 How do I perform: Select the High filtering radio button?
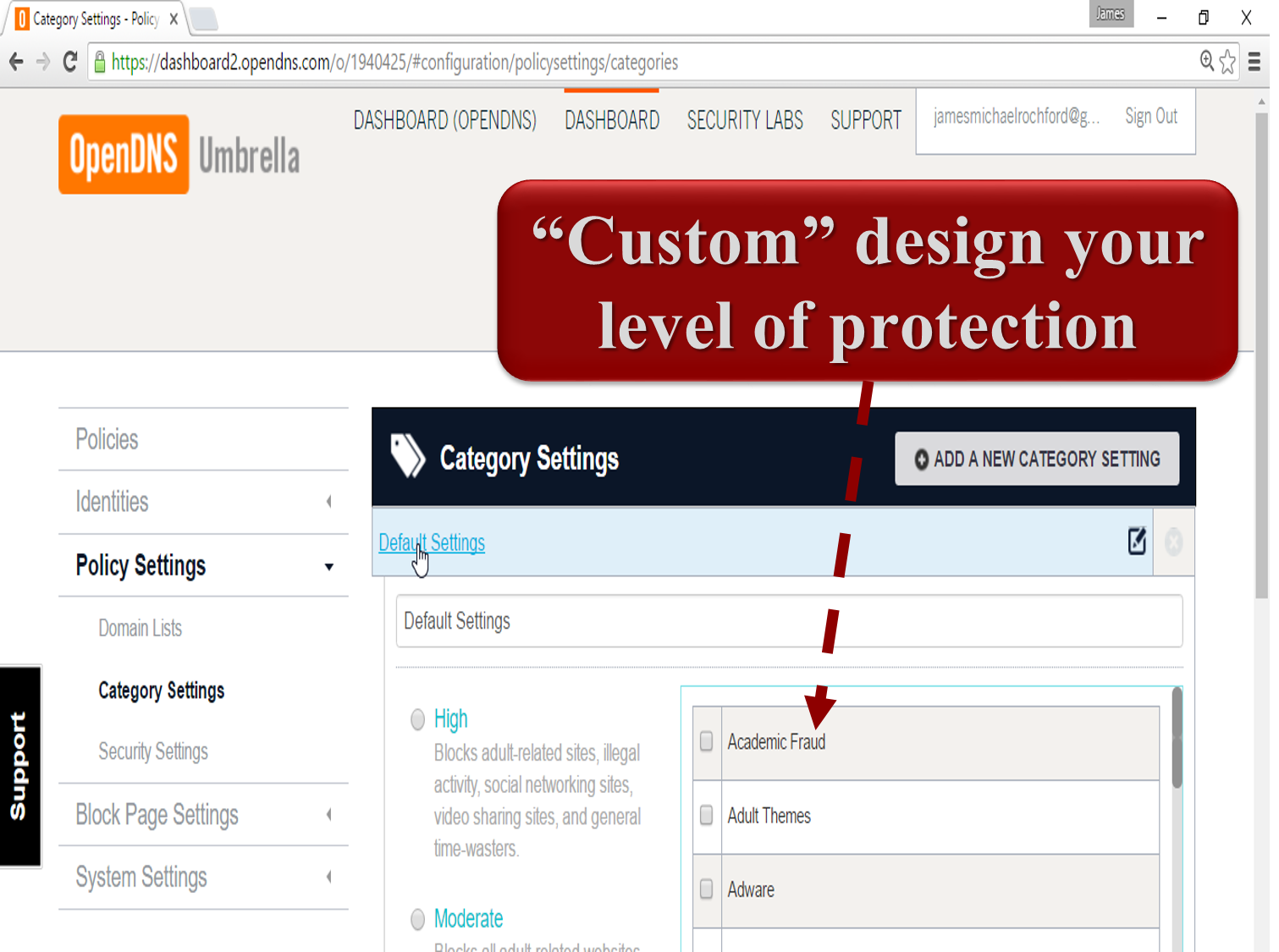coord(417,719)
